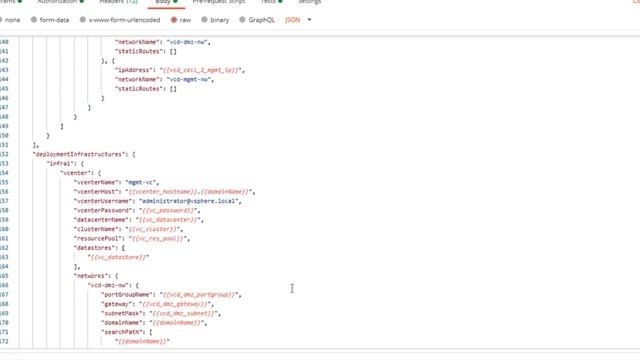
Task: Click the "vcenter" key line
Action: pos(80,173)
